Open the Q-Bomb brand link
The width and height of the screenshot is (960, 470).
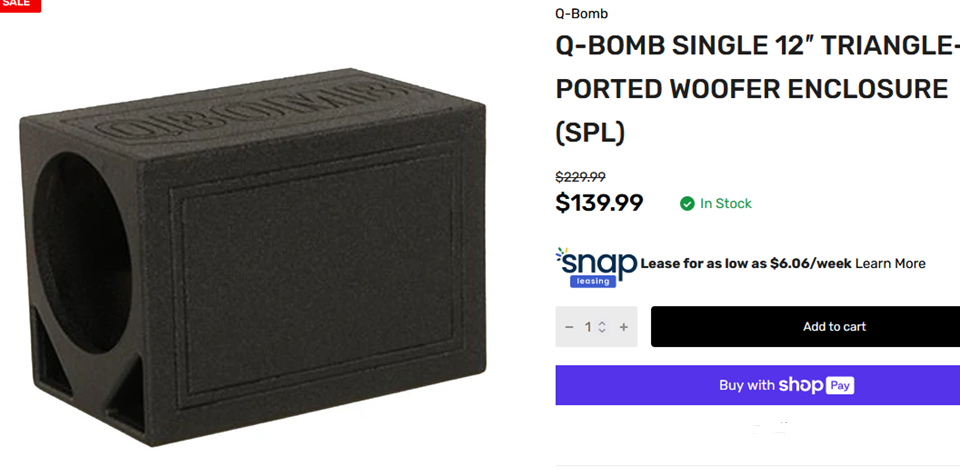coord(581,14)
